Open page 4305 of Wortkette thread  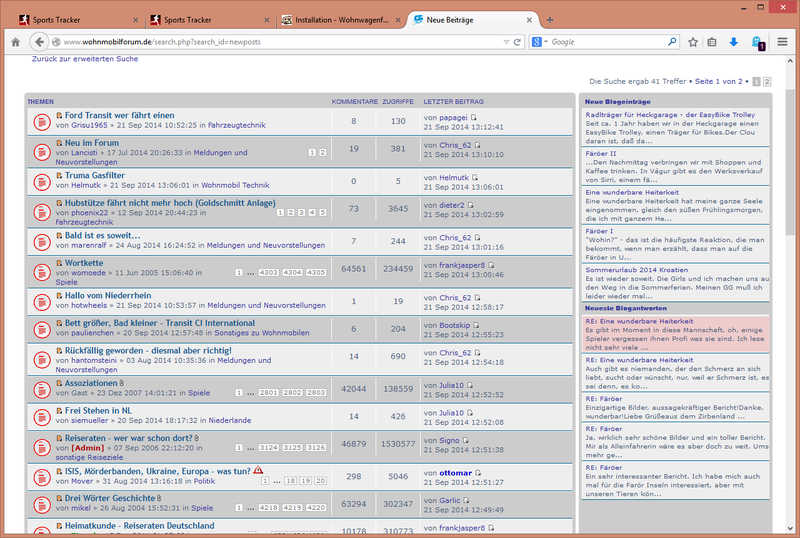316,273
